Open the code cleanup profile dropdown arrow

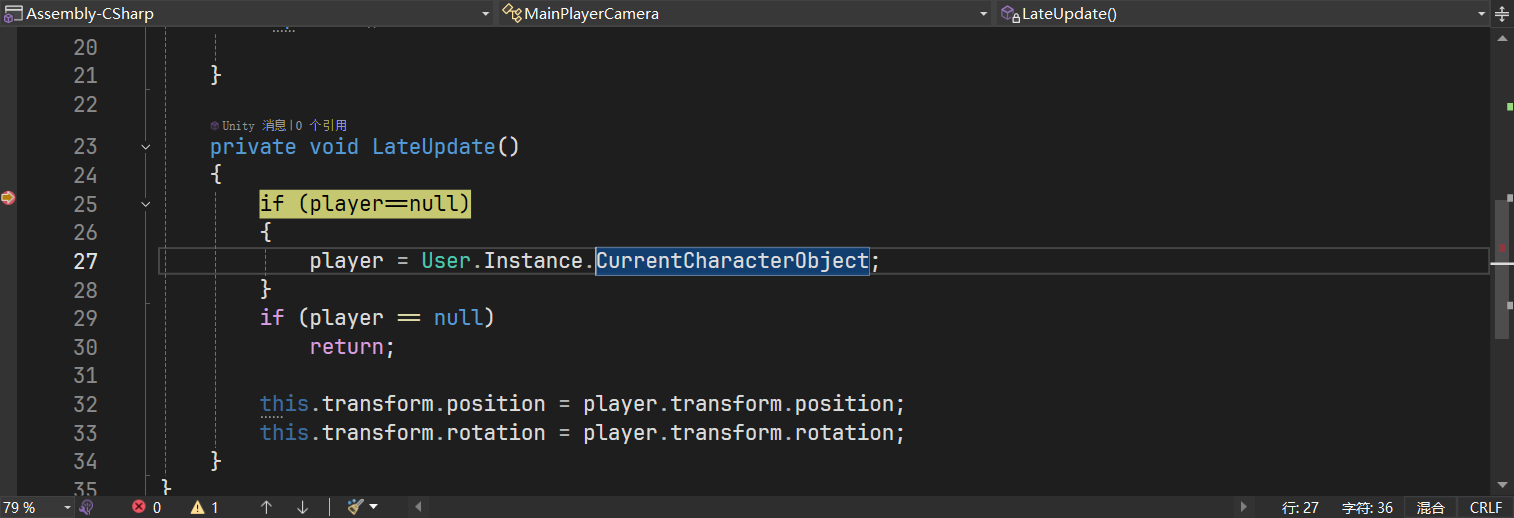(x=374, y=507)
